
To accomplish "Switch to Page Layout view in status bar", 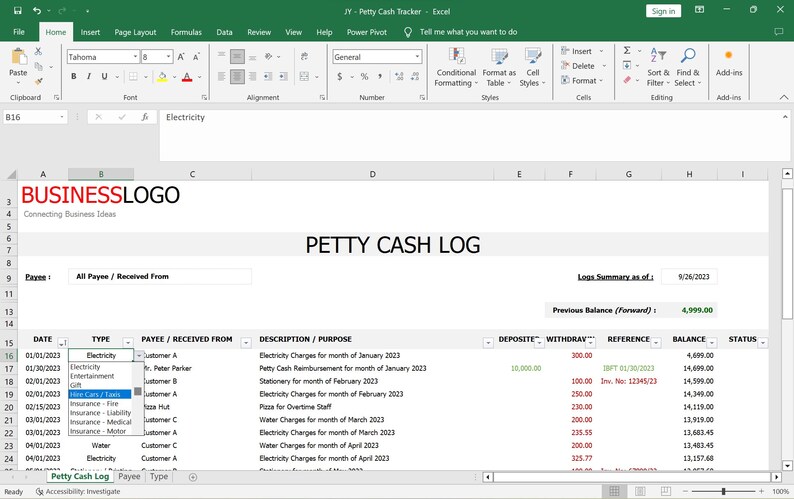I will 640,491.
